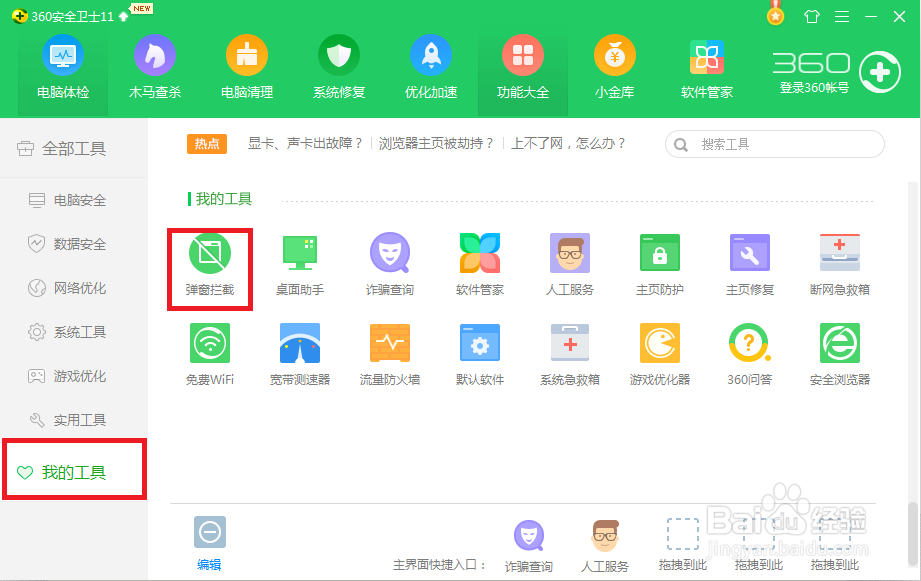Launch 免费WiFi tool

210,355
